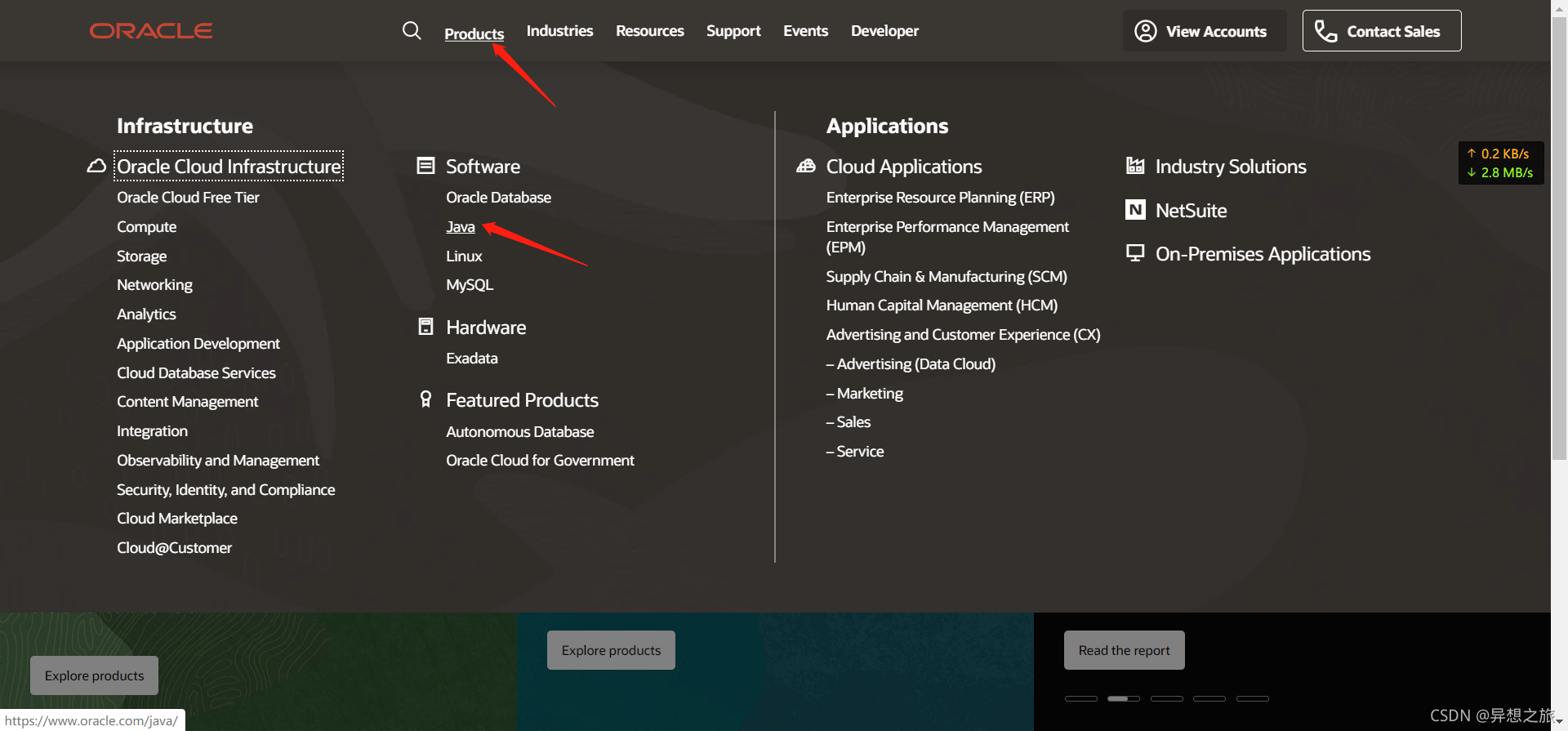Open the MySQL link

[x=470, y=285]
